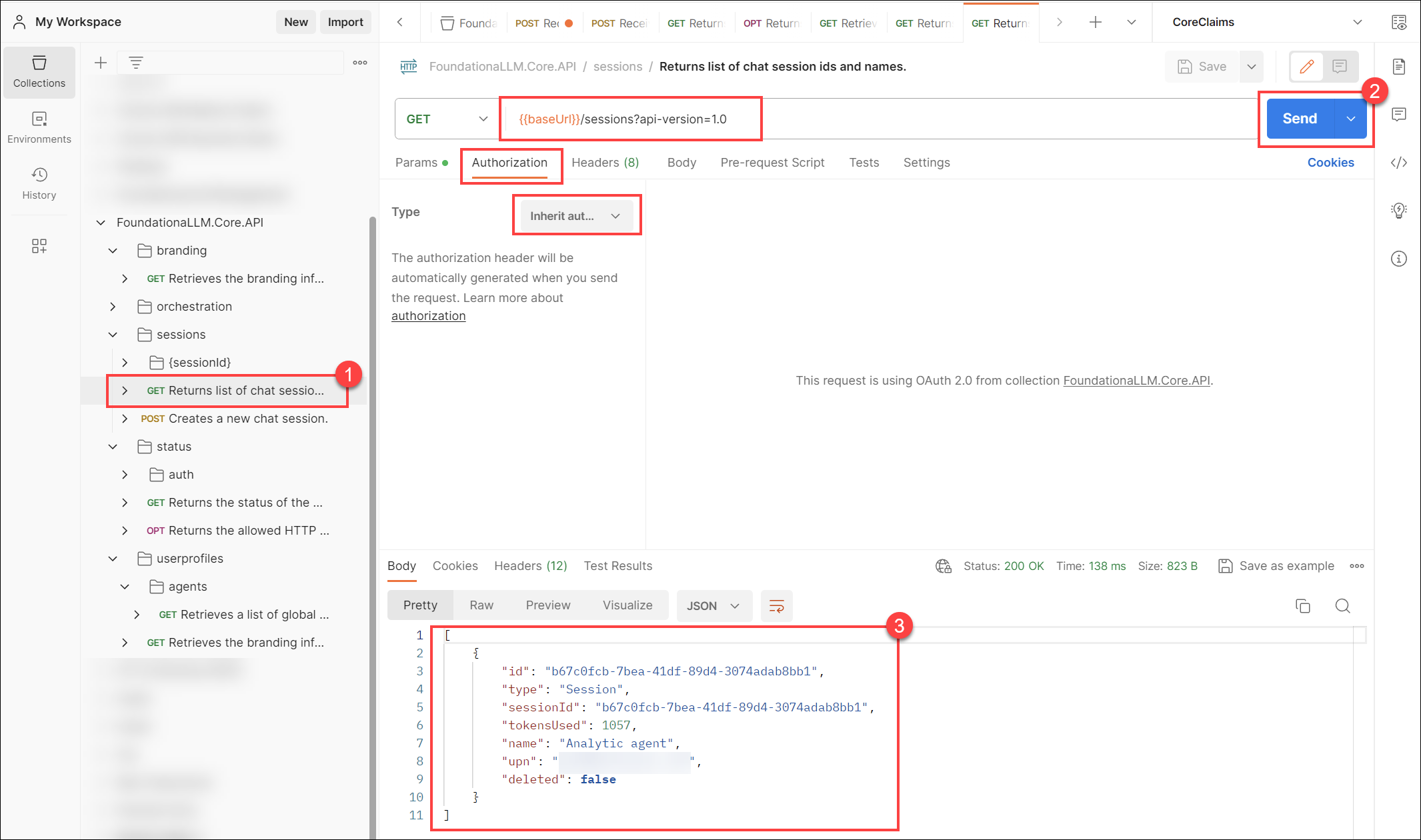Open the authorization Type dropdown
The height and width of the screenshot is (840, 1421).
576,215
